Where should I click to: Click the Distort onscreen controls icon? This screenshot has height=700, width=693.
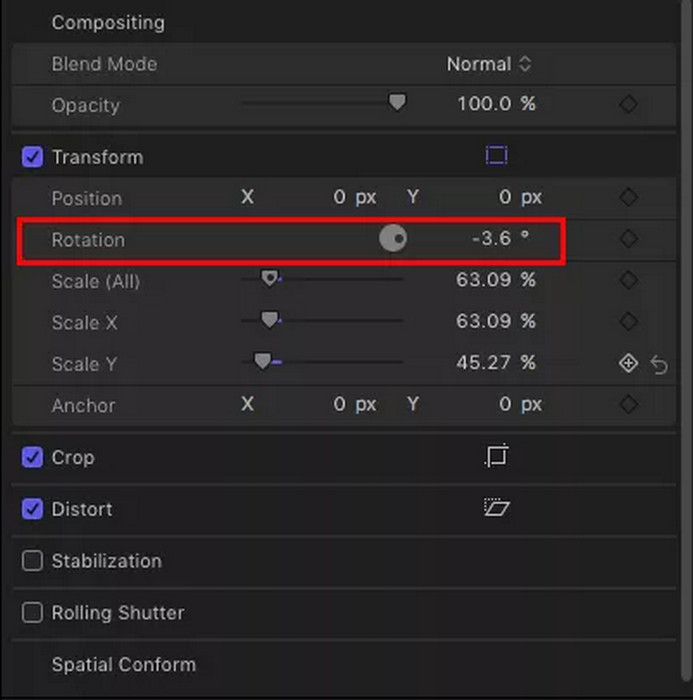[x=497, y=508]
